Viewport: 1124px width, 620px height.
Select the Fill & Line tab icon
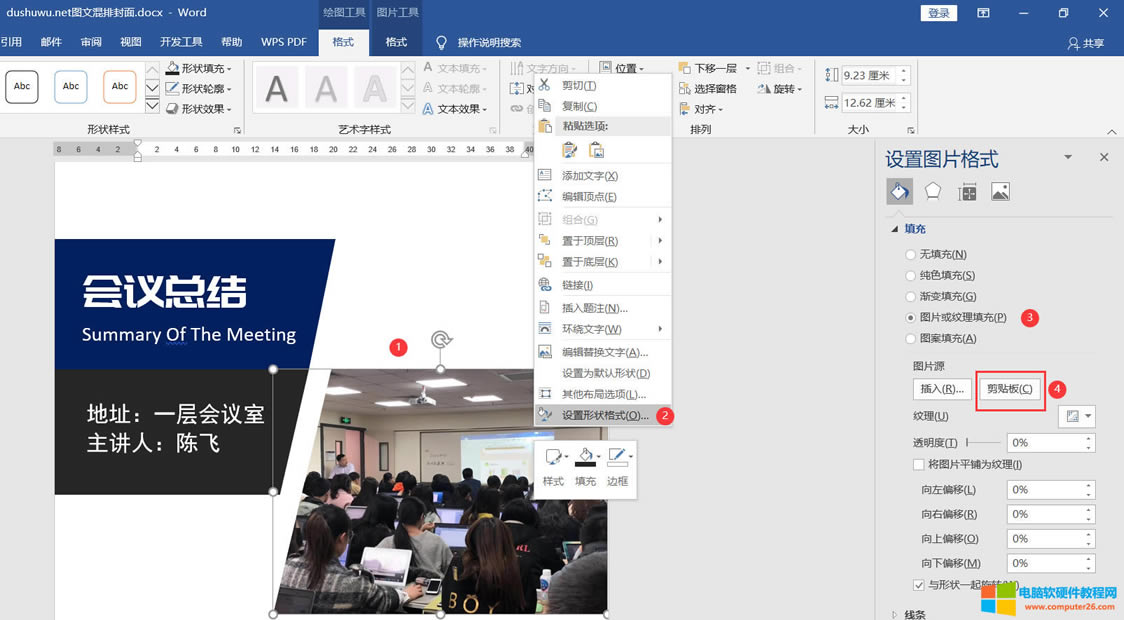pyautogui.click(x=900, y=191)
